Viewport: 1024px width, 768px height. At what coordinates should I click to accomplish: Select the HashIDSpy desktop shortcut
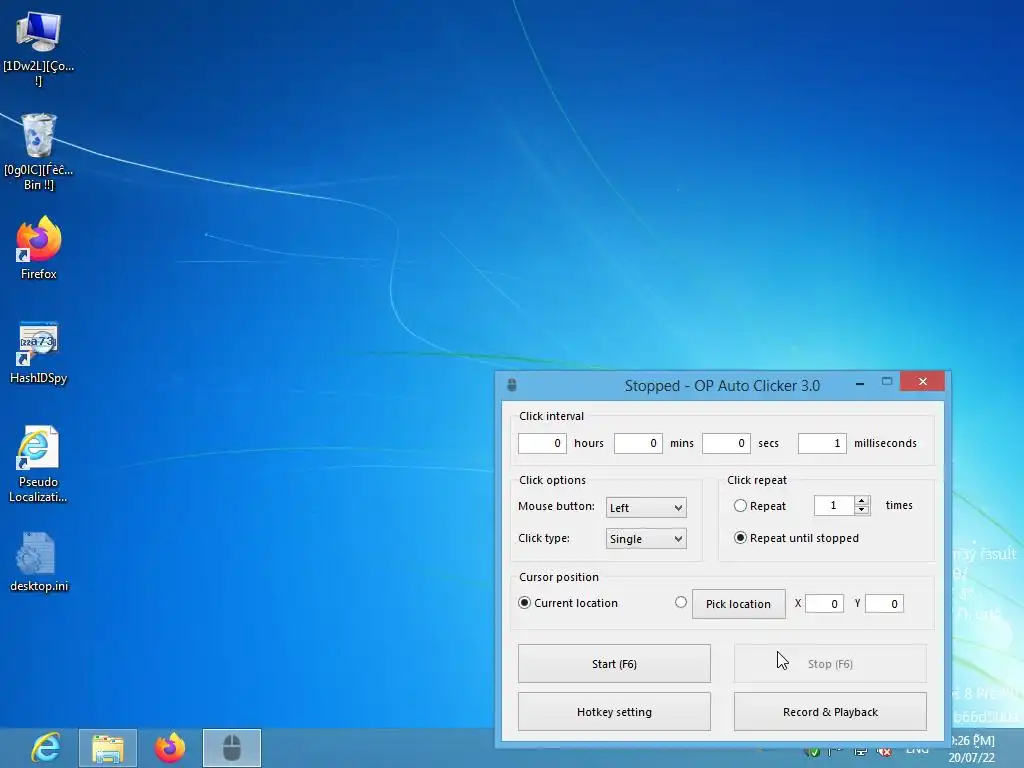[x=39, y=353]
